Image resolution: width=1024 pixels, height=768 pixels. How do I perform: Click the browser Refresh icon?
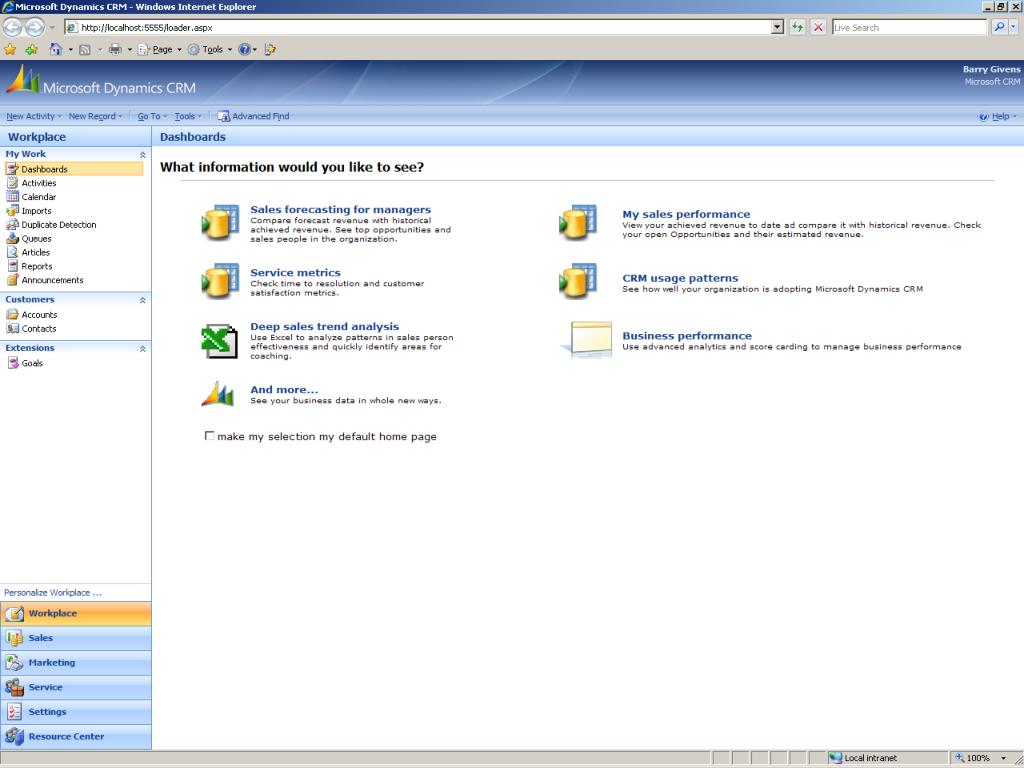click(x=797, y=27)
